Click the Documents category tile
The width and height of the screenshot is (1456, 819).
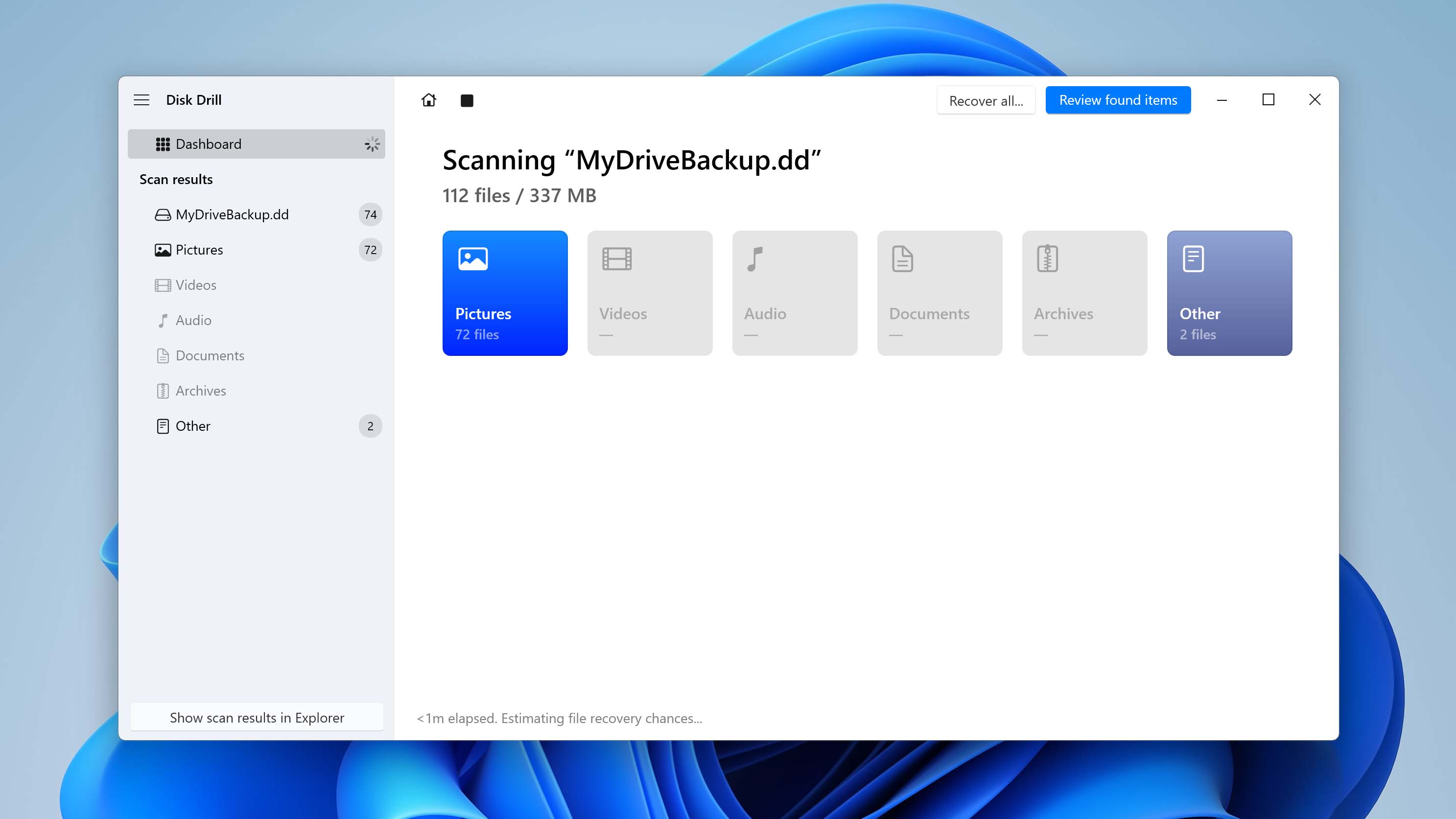[939, 293]
